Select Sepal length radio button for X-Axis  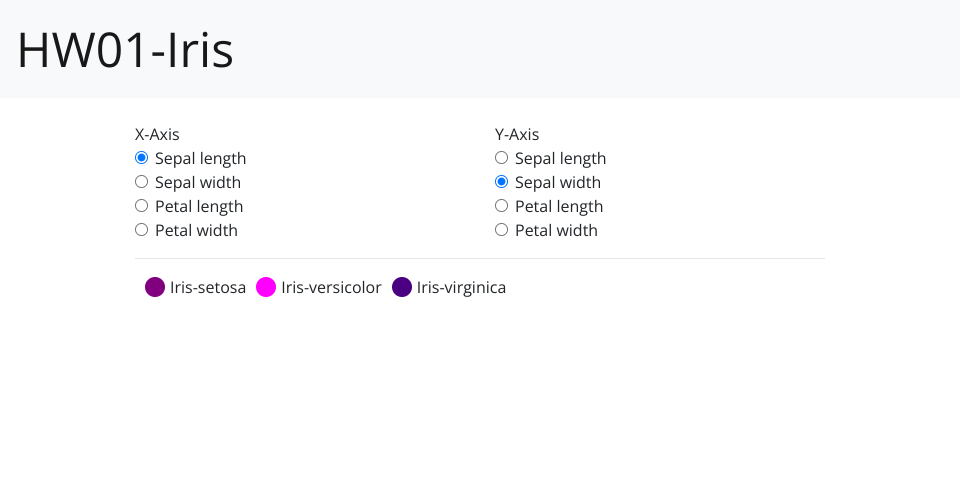[141, 158]
